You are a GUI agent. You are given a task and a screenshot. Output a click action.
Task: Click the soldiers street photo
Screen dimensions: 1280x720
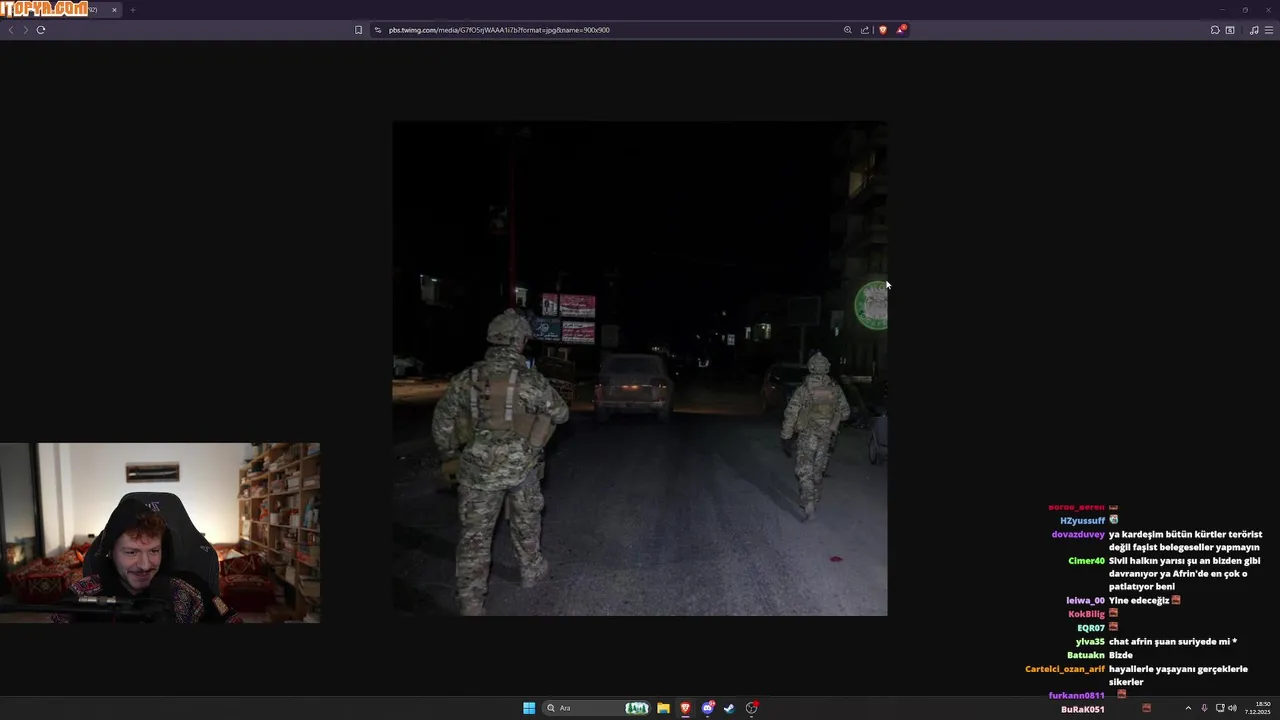tap(640, 368)
